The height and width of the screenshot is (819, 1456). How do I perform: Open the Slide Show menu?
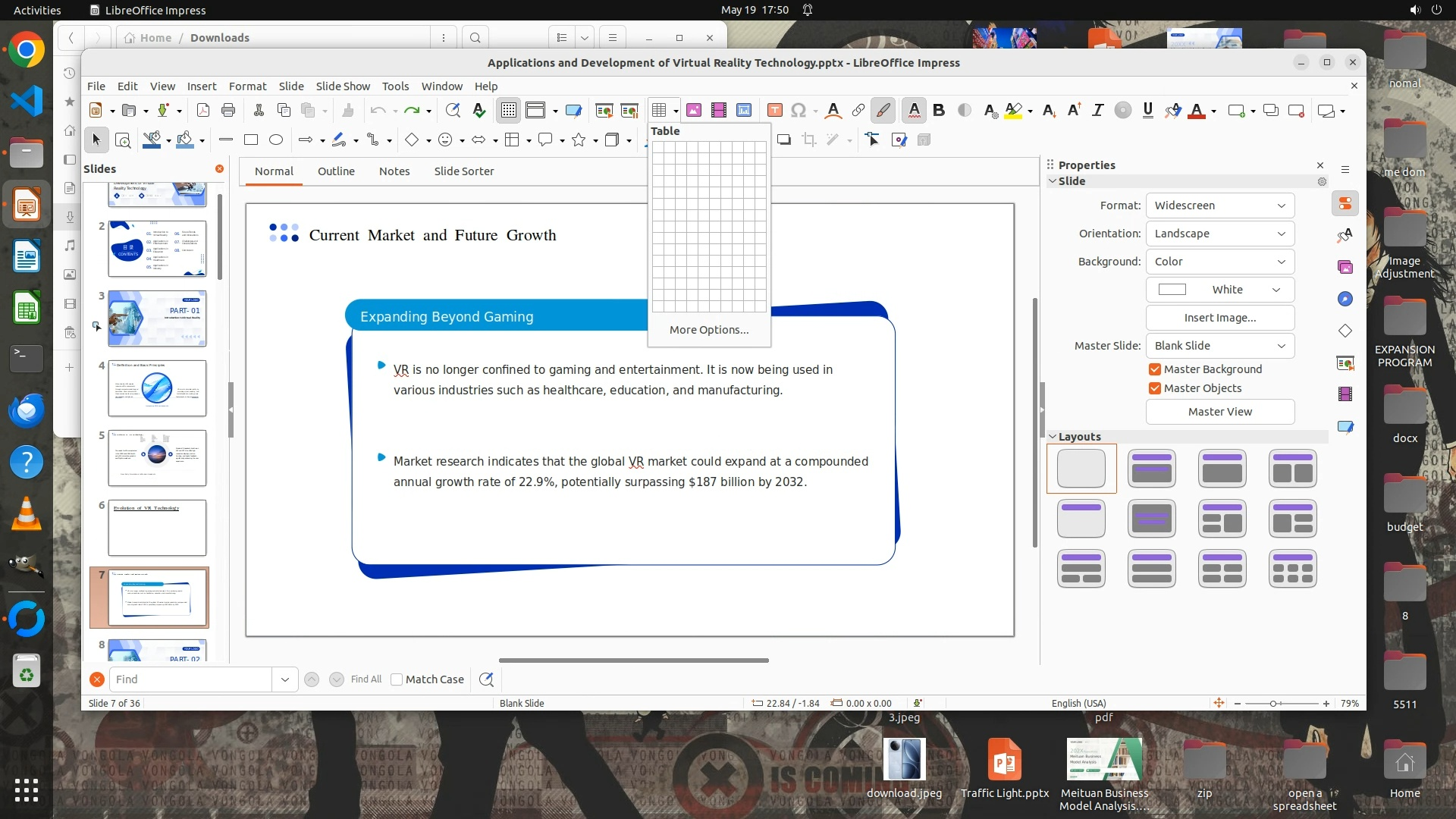(x=343, y=86)
